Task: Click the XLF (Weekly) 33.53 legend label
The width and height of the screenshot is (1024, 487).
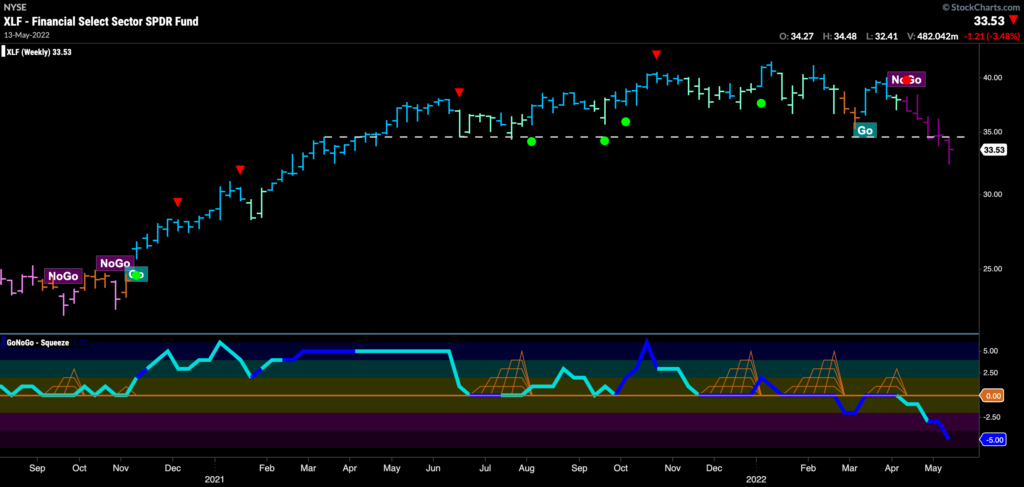Action: 38,52
